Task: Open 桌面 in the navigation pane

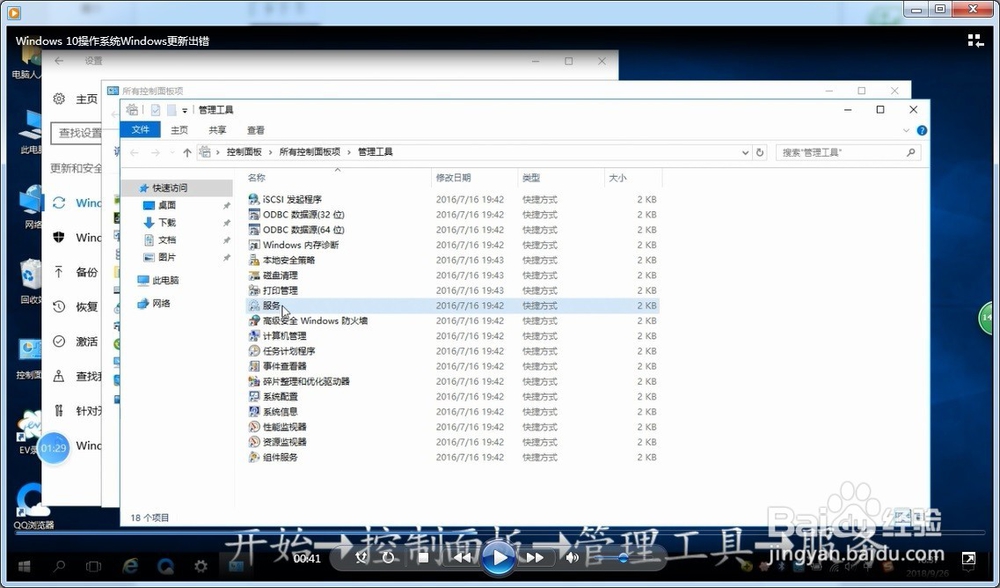Action: 167,205
